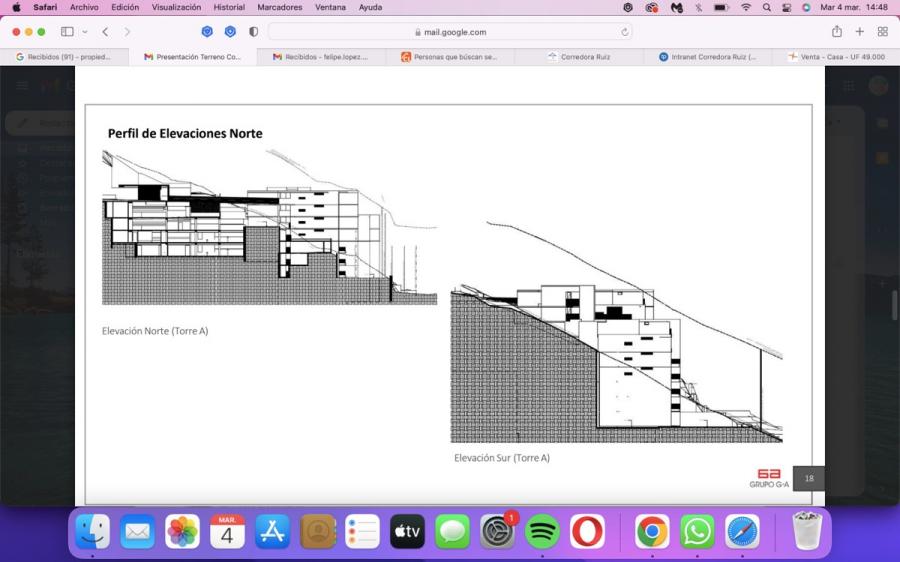Expand the sidebar options chevron
This screenshot has width=900, height=562.
(x=85, y=32)
